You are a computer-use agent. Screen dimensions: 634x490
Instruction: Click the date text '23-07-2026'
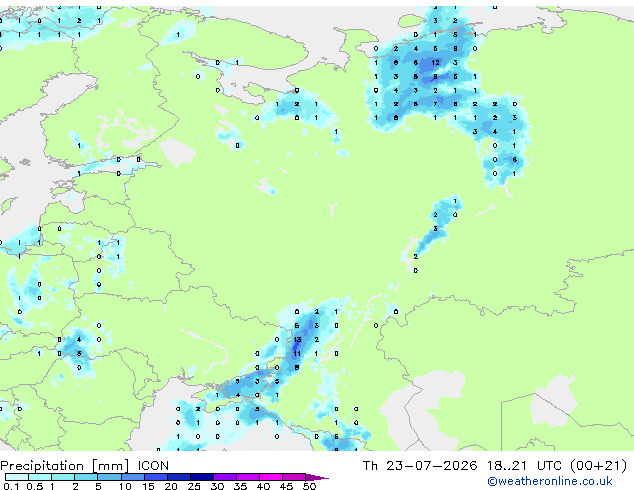click(x=431, y=466)
